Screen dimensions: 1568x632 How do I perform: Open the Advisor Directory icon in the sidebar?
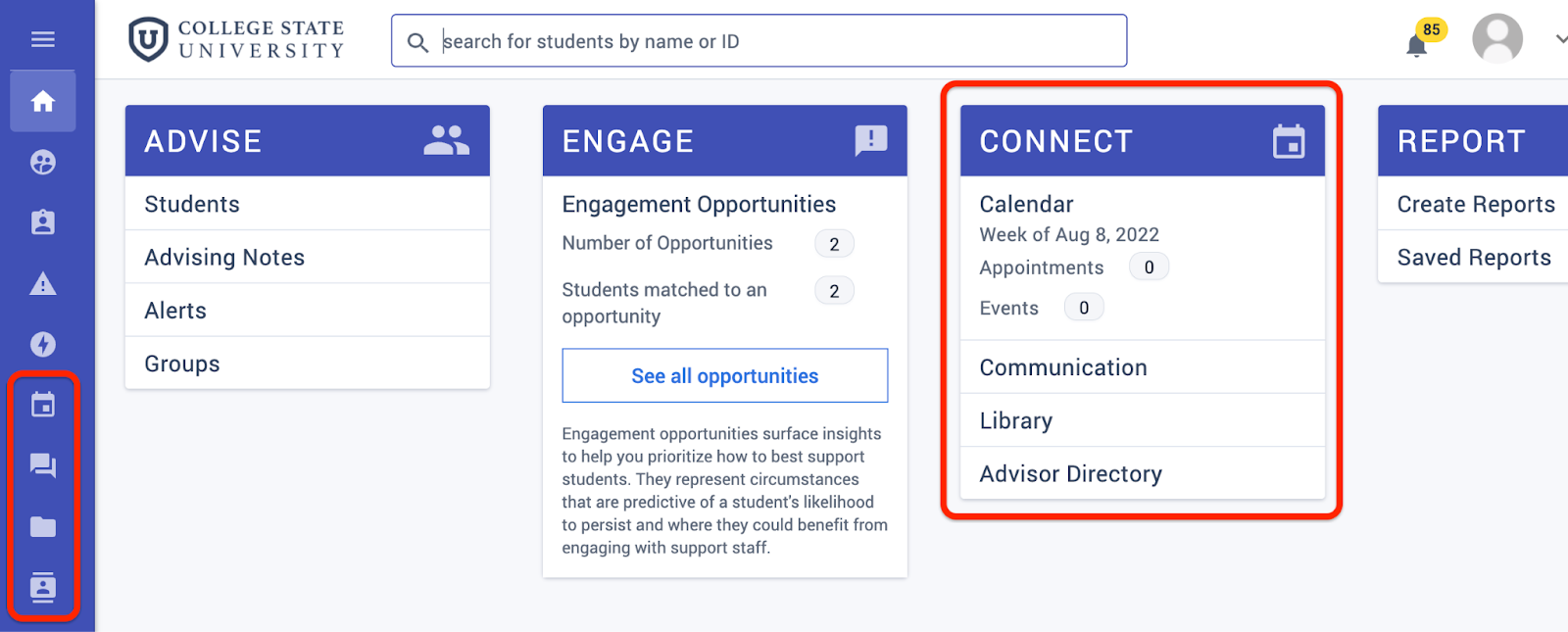tap(42, 587)
